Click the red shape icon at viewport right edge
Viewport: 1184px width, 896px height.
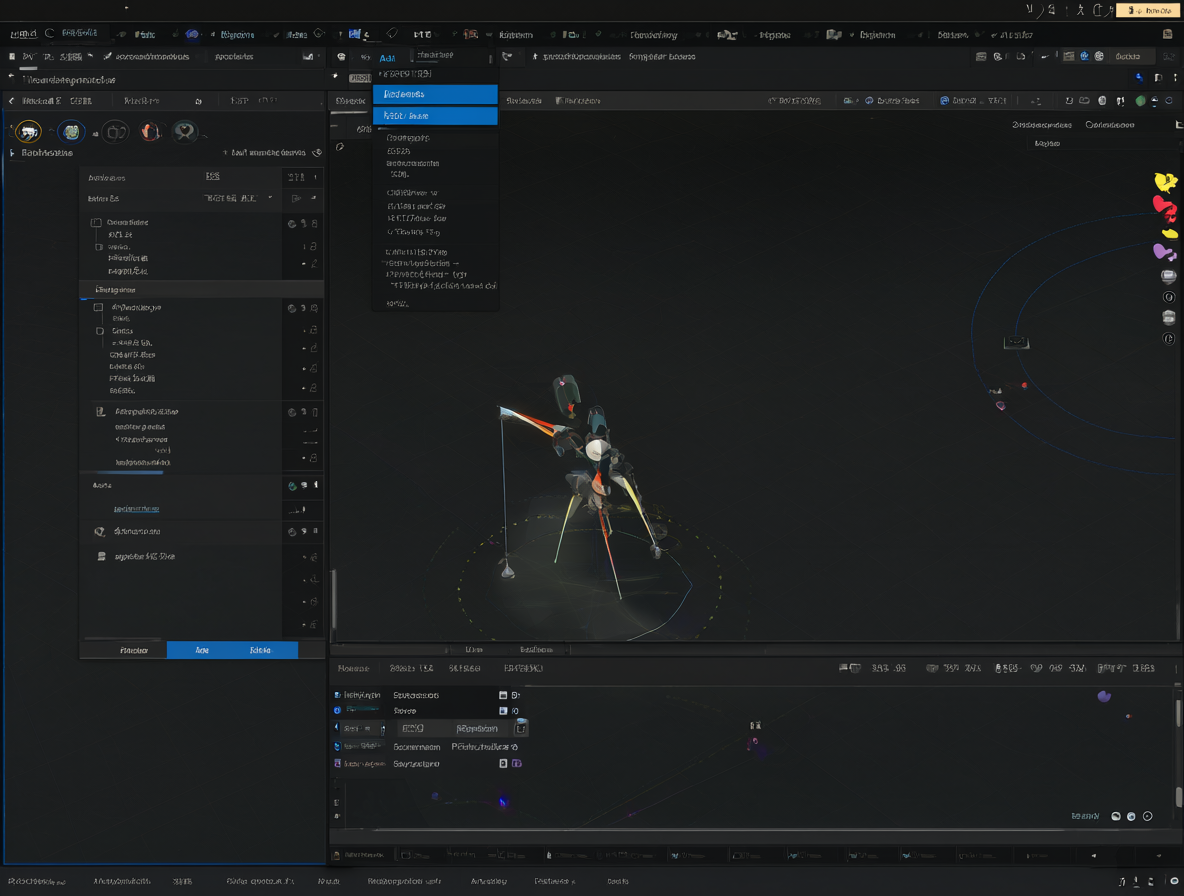coord(1164,207)
